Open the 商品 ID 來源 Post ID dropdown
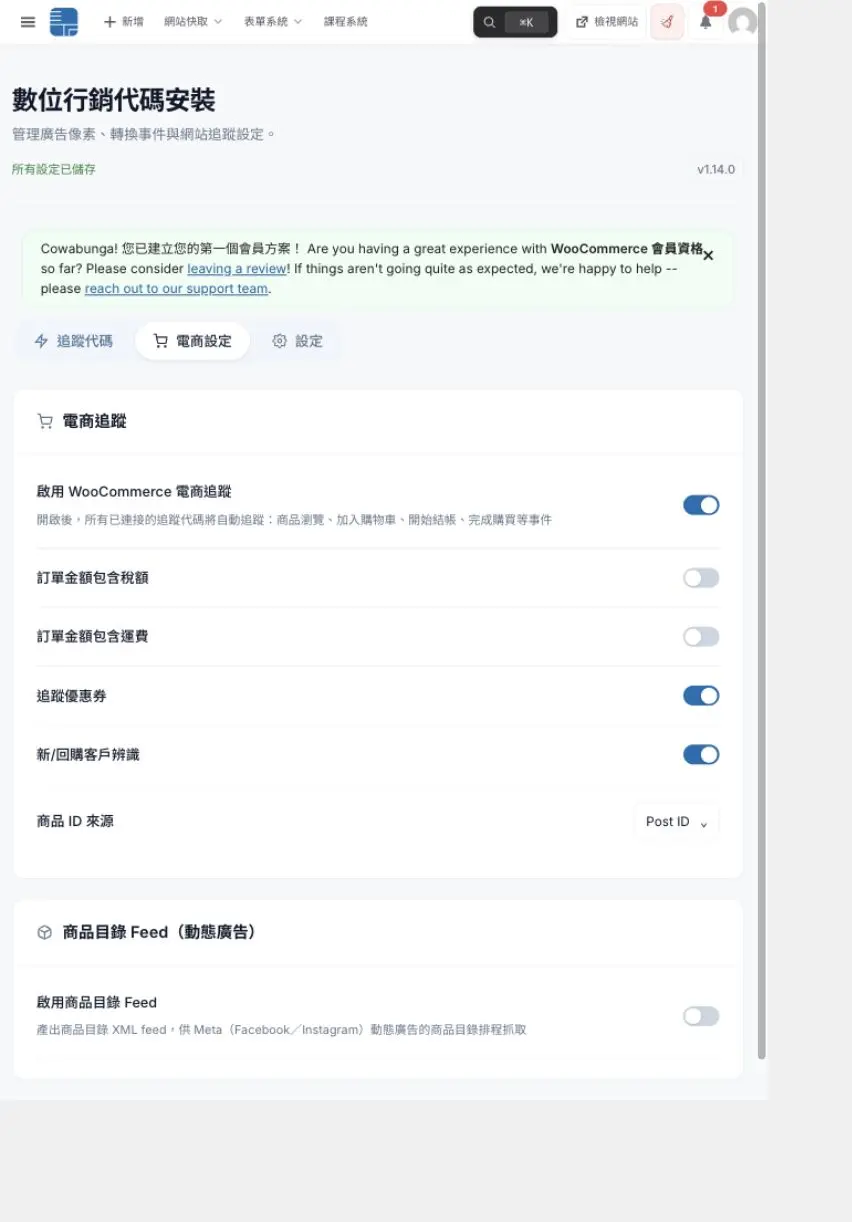This screenshot has height=1222, width=852. point(677,822)
